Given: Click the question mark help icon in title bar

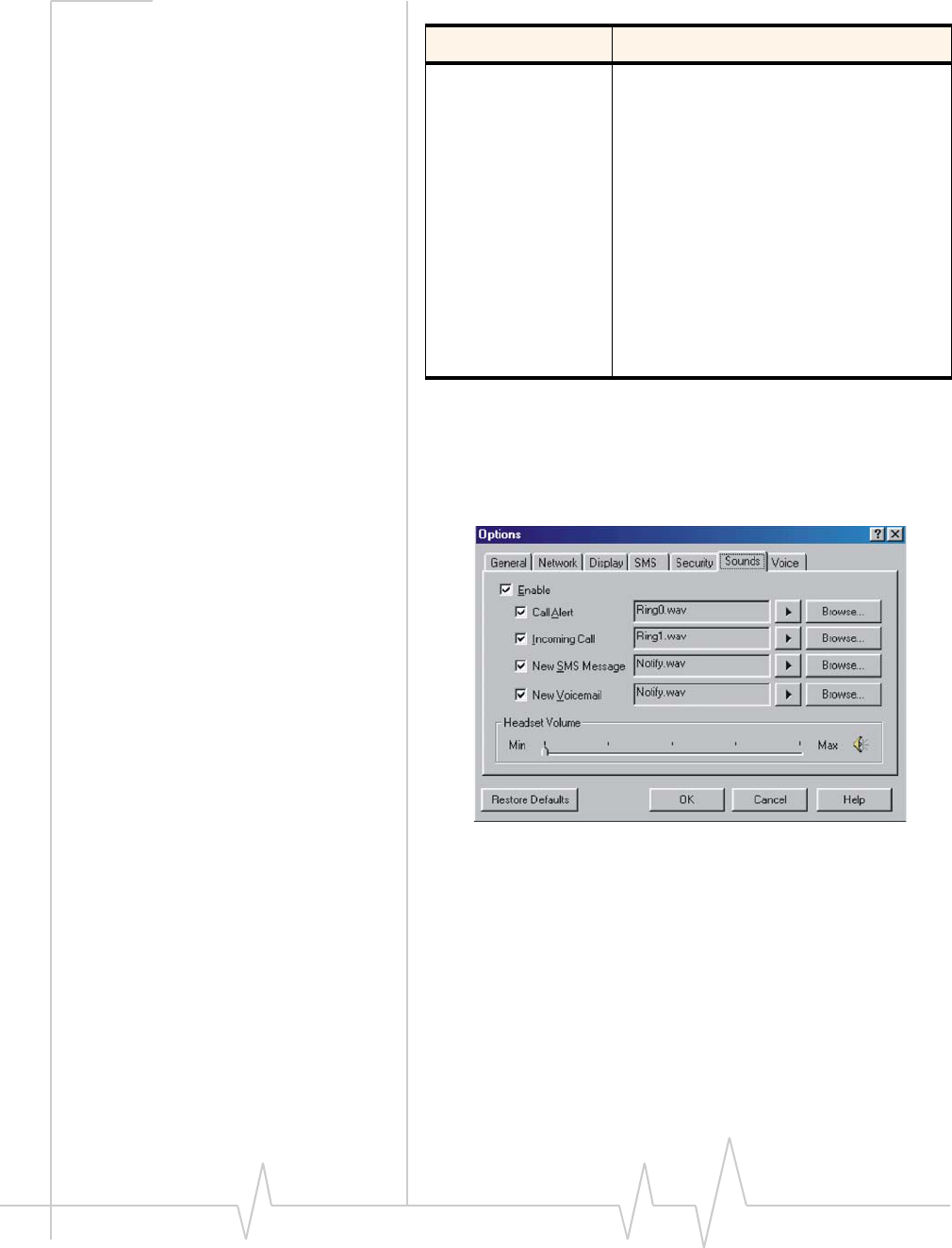Looking at the screenshot, I should [x=878, y=534].
